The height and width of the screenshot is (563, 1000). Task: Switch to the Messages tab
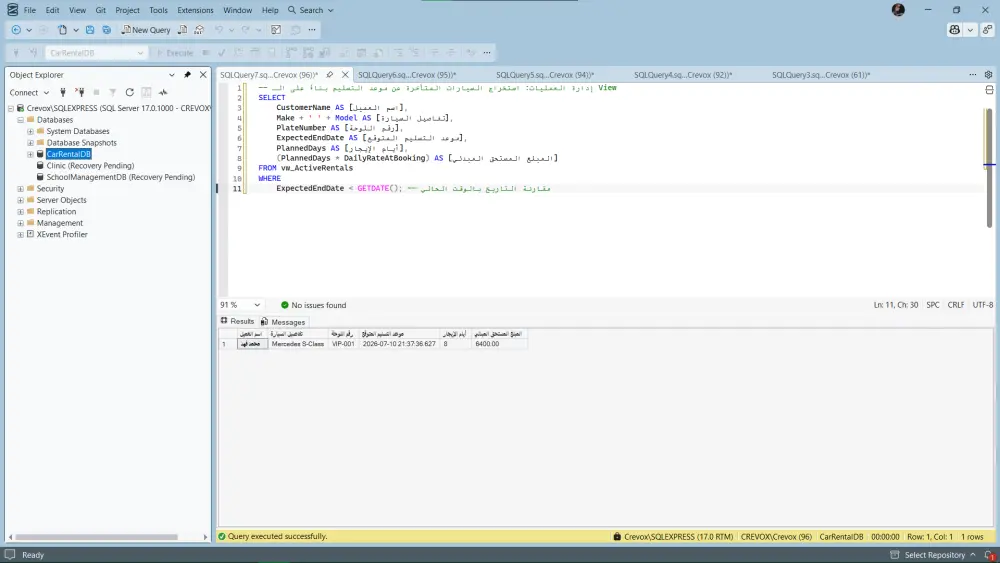(x=283, y=322)
